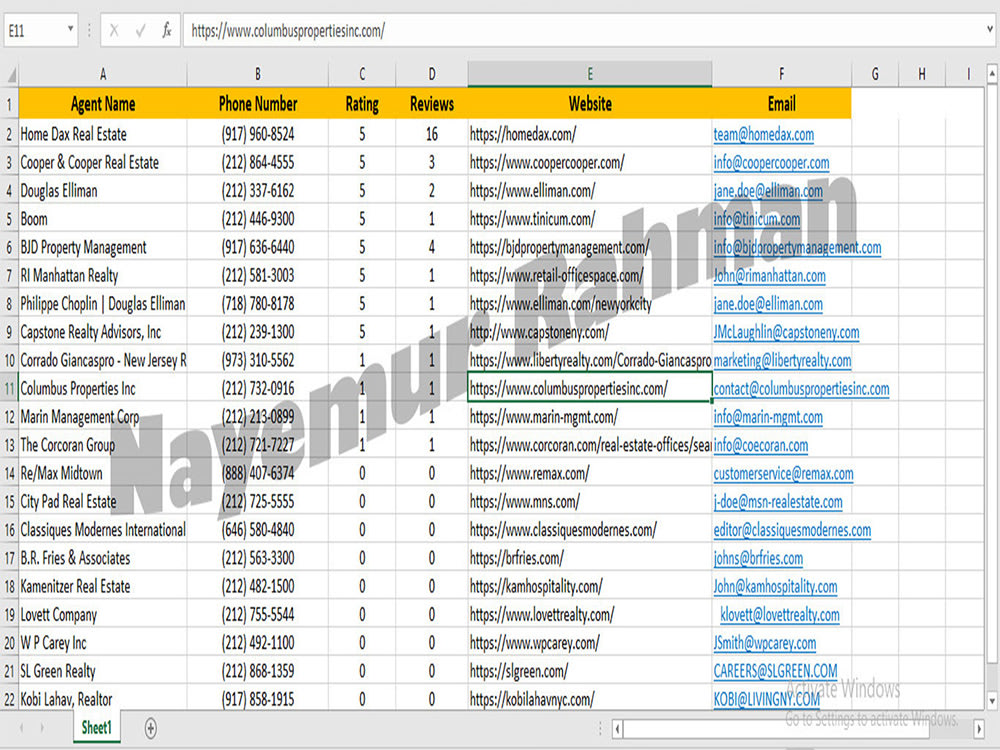Select column H header
The width and height of the screenshot is (1000, 750).
tap(922, 74)
